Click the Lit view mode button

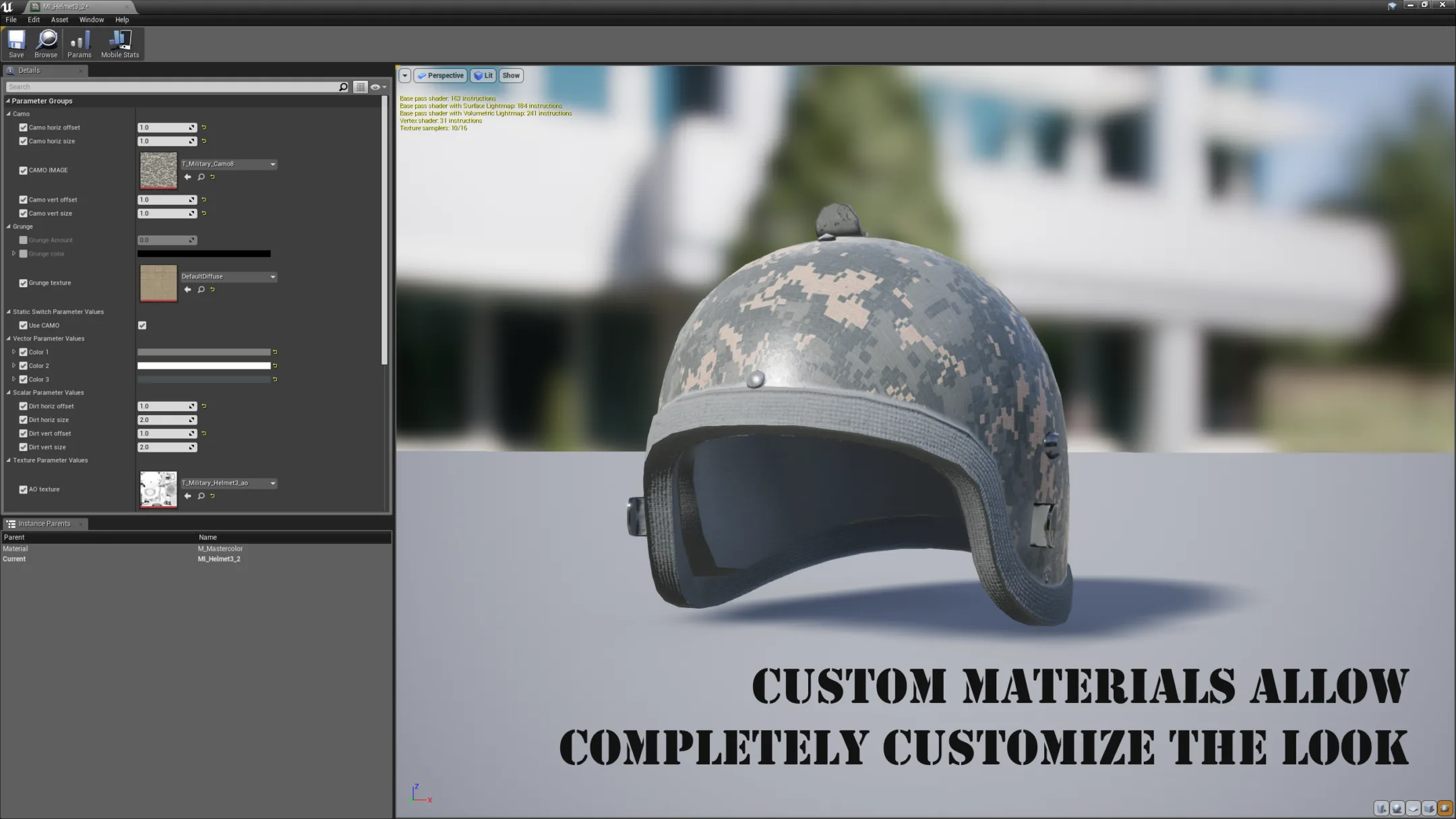(x=483, y=75)
